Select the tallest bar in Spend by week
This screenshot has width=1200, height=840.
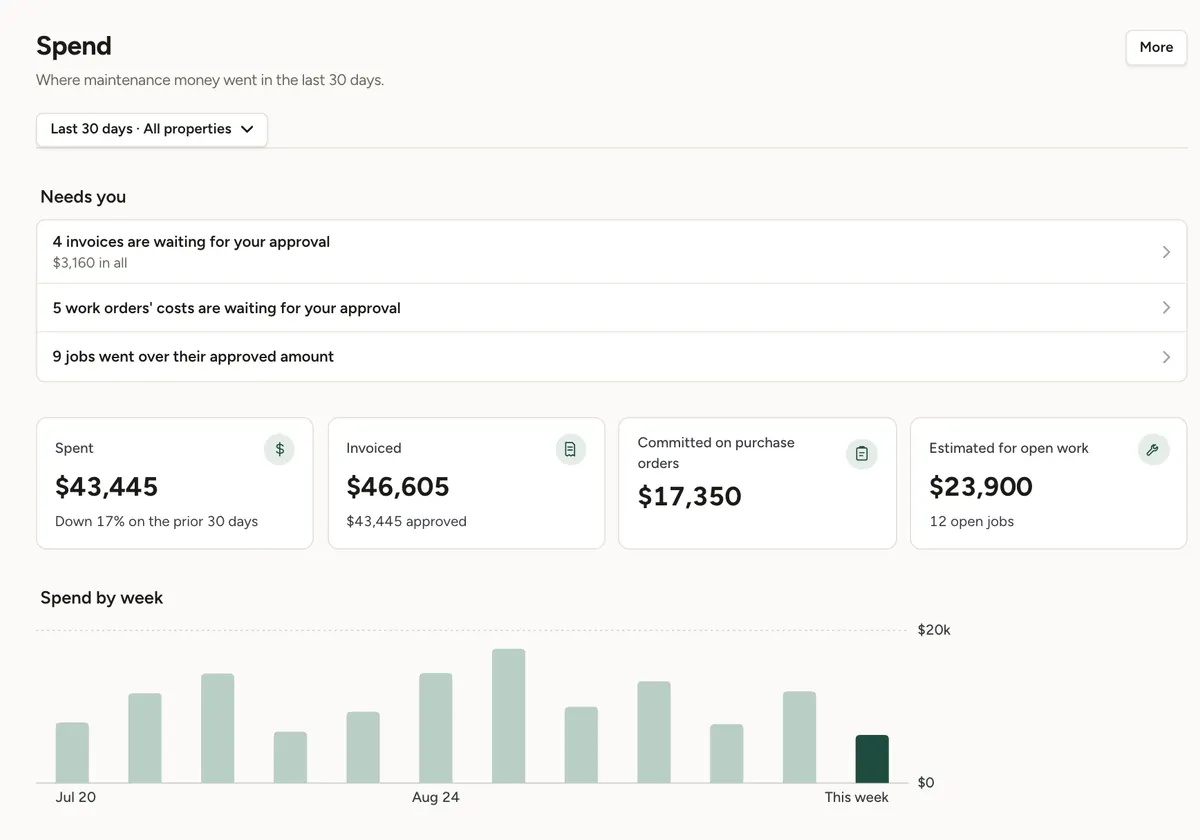[x=509, y=716]
